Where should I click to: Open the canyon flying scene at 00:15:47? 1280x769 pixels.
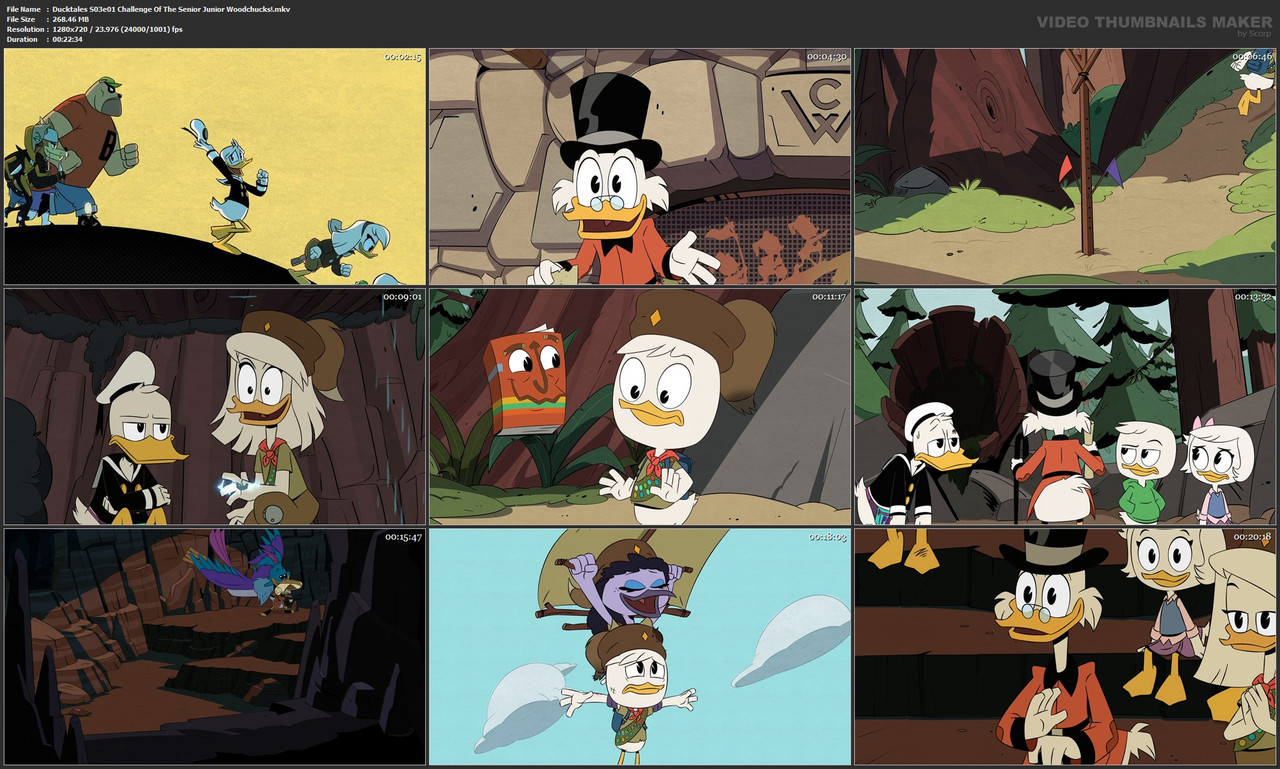tap(213, 650)
